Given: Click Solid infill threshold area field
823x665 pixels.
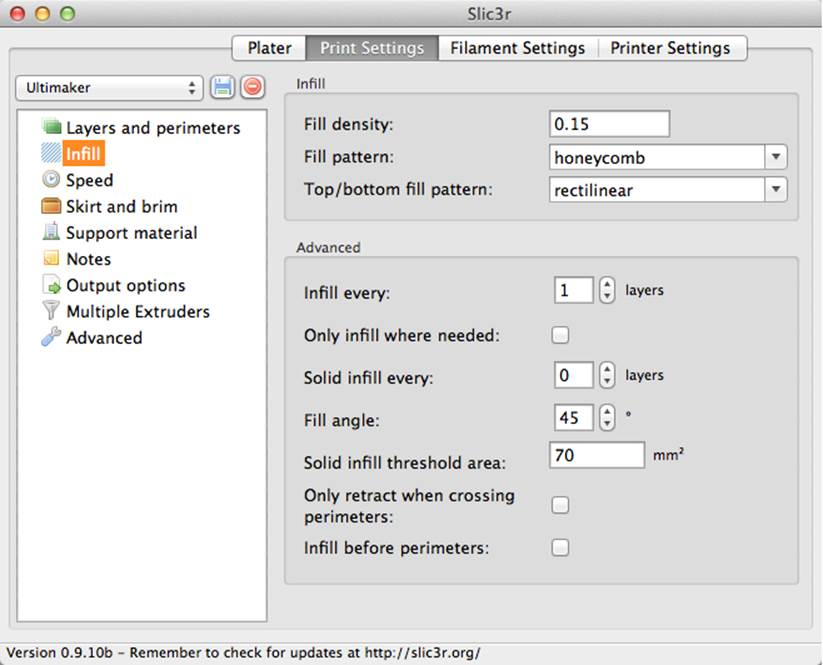Looking at the screenshot, I should pyautogui.click(x=597, y=455).
